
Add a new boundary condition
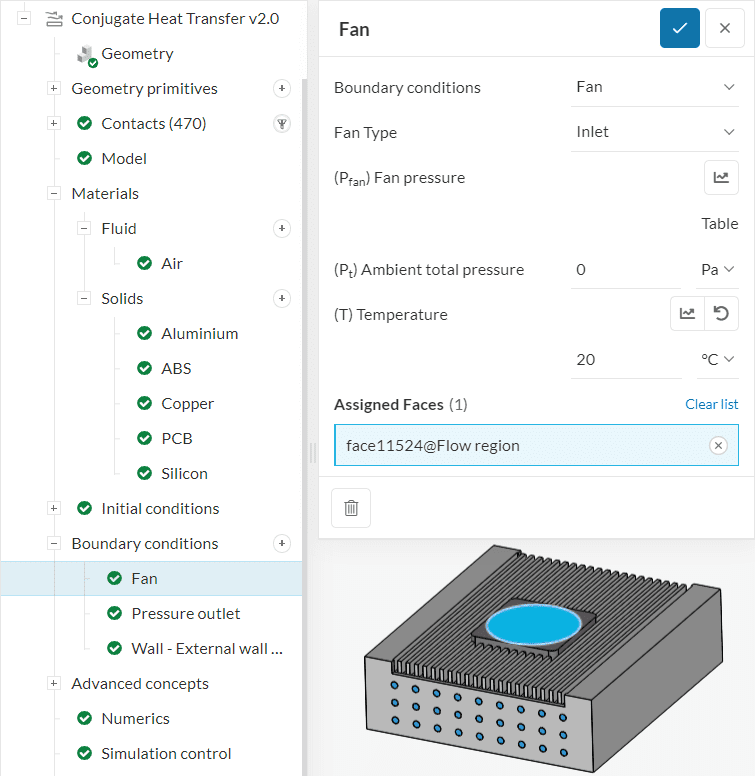click(282, 544)
